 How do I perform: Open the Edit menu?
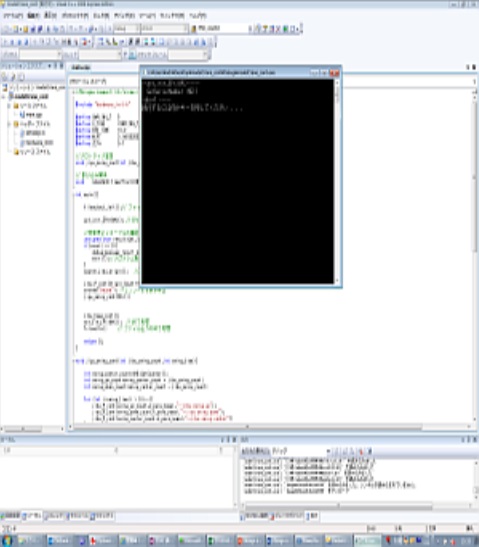point(33,15)
